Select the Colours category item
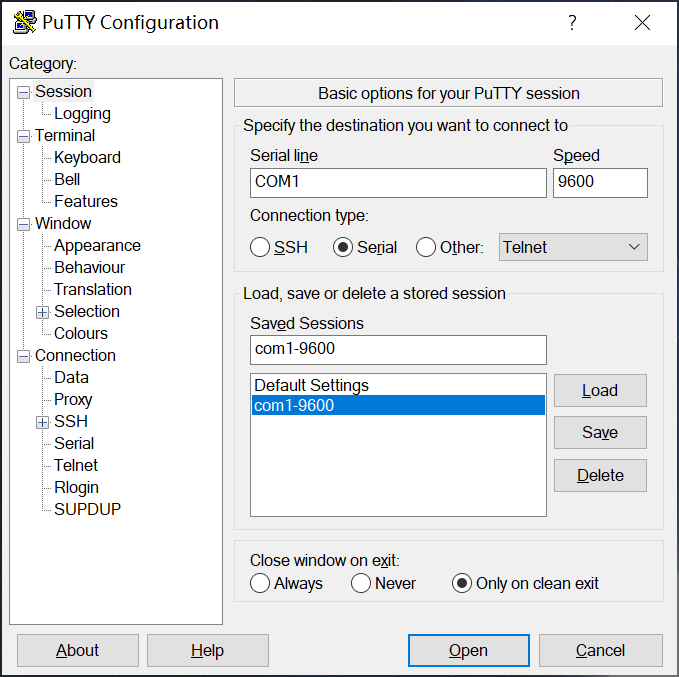This screenshot has height=677, width=679. (x=81, y=333)
